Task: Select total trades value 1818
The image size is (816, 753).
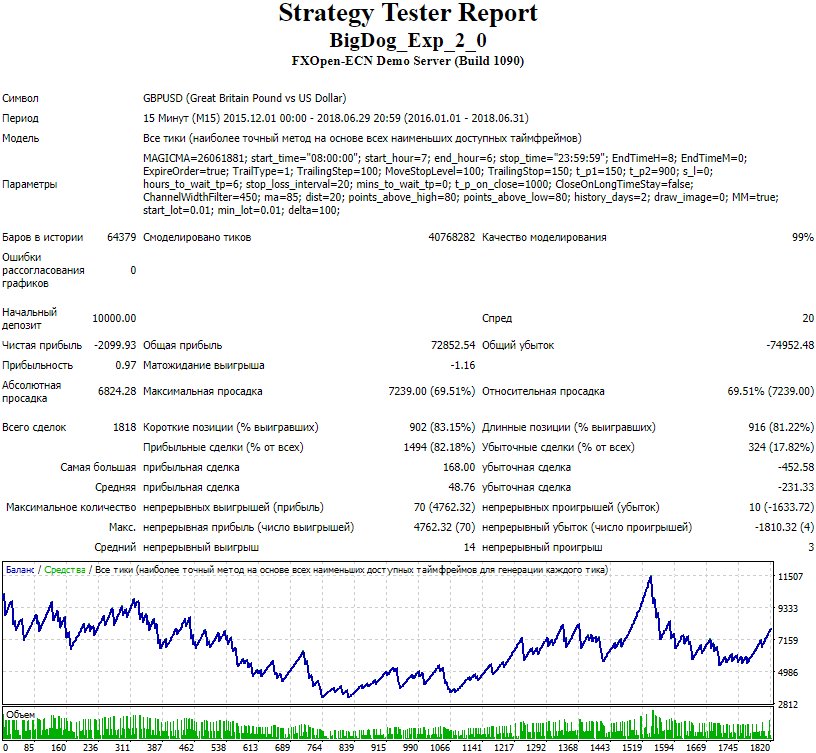Action: point(124,427)
